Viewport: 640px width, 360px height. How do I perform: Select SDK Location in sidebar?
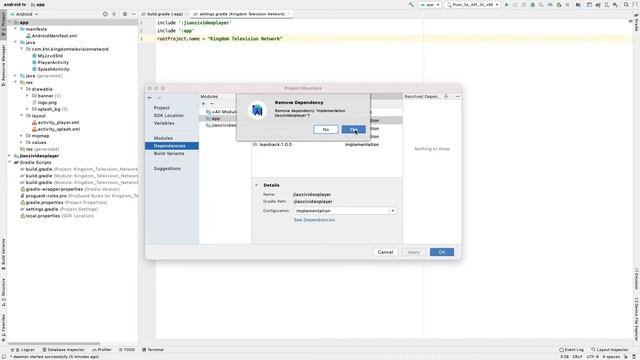[169, 116]
